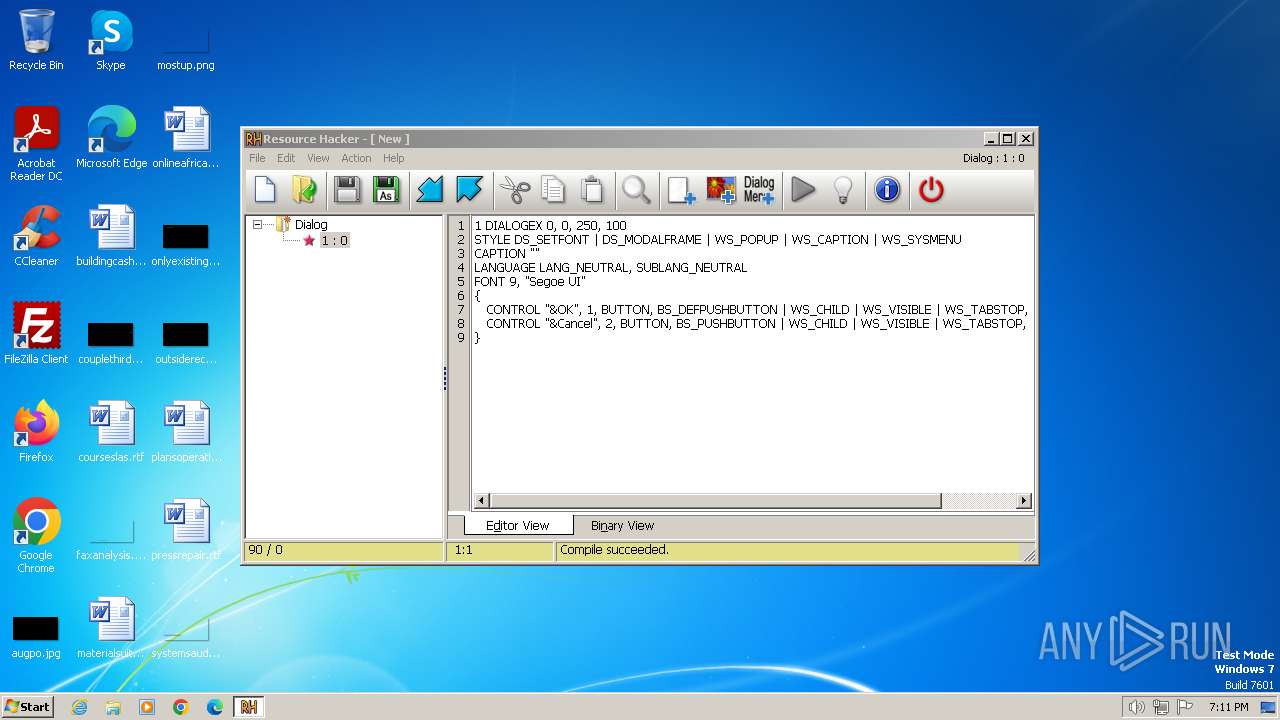
Task: Click the CONTROL "&Cancel" line
Action: tap(755, 324)
